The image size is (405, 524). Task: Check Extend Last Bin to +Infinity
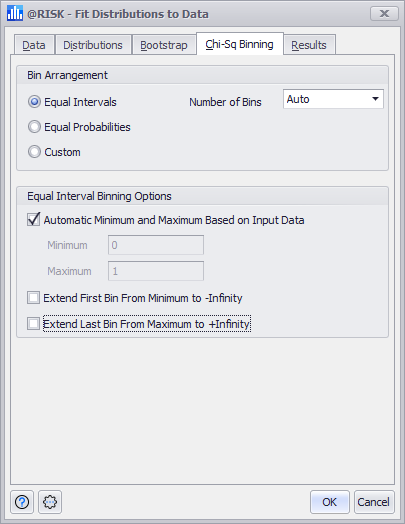pos(33,324)
